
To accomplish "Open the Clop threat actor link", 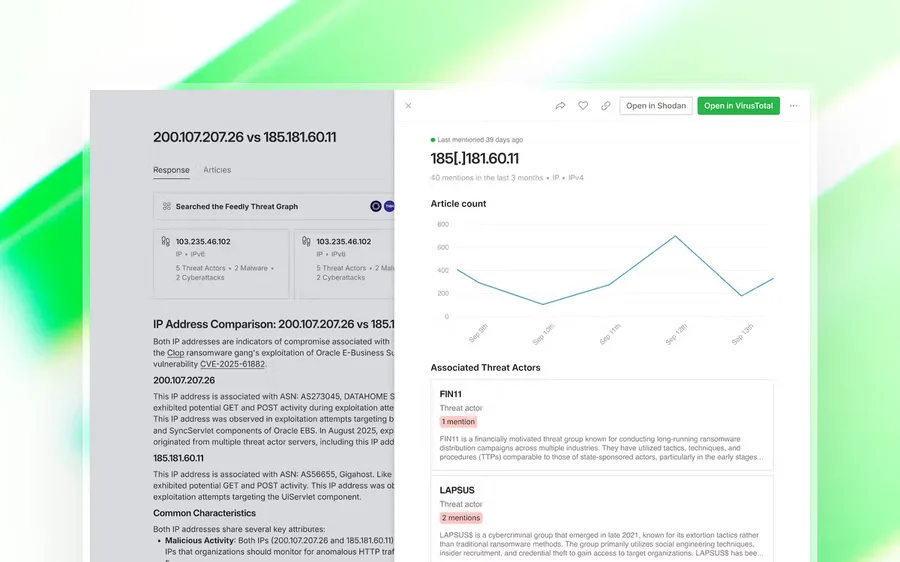I will (x=175, y=352).
